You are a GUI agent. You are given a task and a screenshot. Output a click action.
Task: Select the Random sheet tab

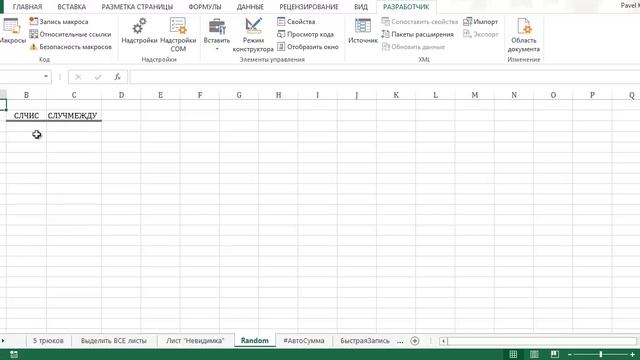[x=255, y=340]
